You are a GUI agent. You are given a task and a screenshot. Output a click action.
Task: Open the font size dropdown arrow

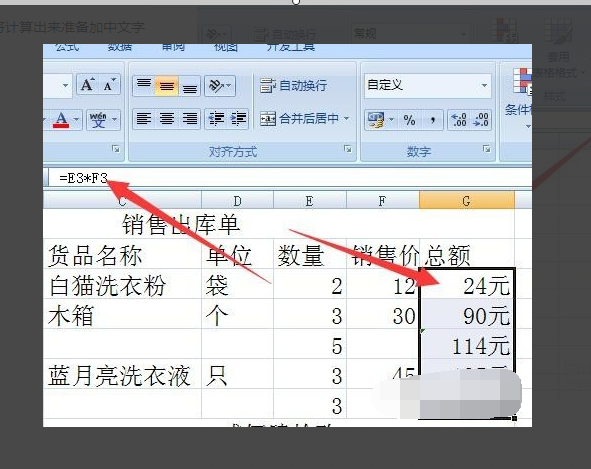click(x=66, y=85)
